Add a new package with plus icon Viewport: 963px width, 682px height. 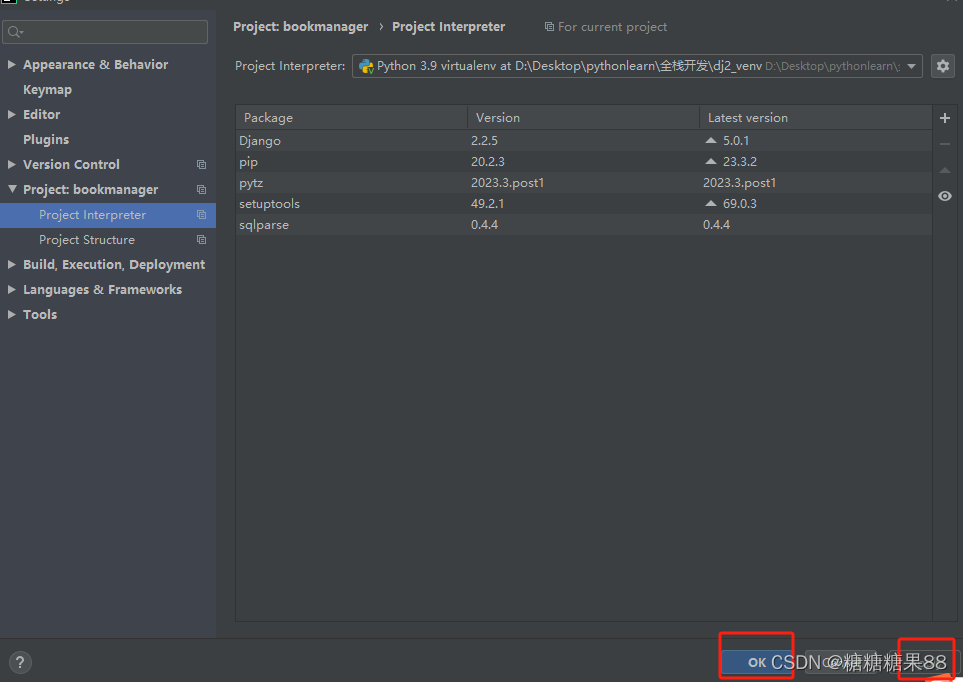point(945,118)
